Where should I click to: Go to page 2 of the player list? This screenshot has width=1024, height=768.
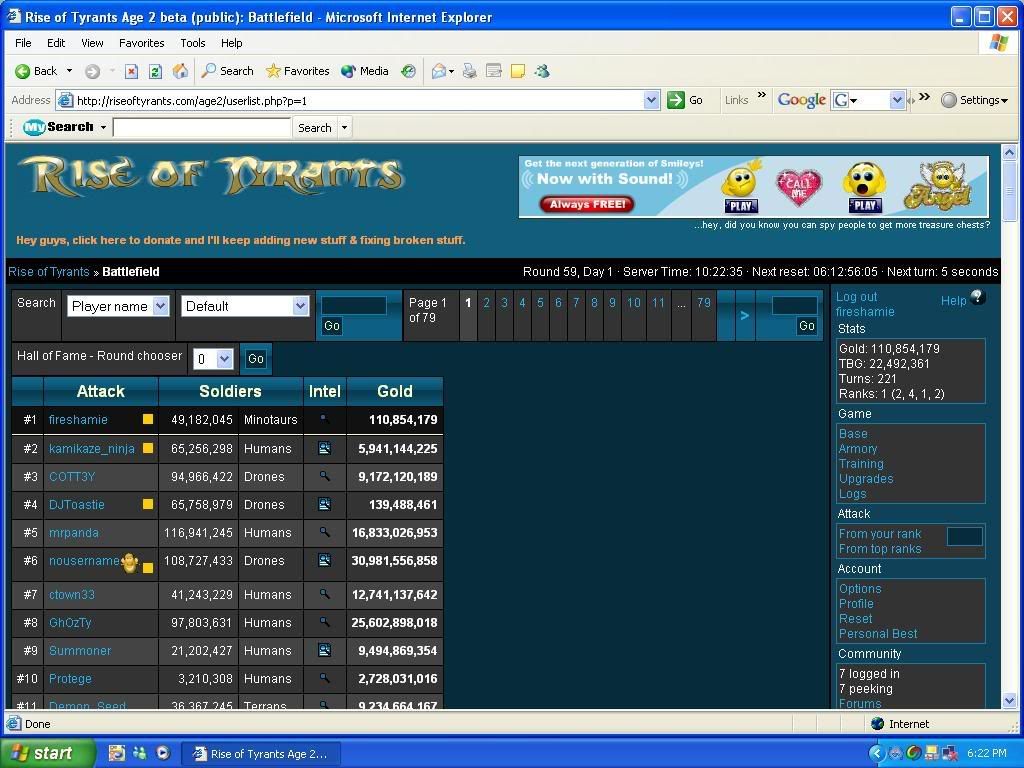click(x=487, y=302)
